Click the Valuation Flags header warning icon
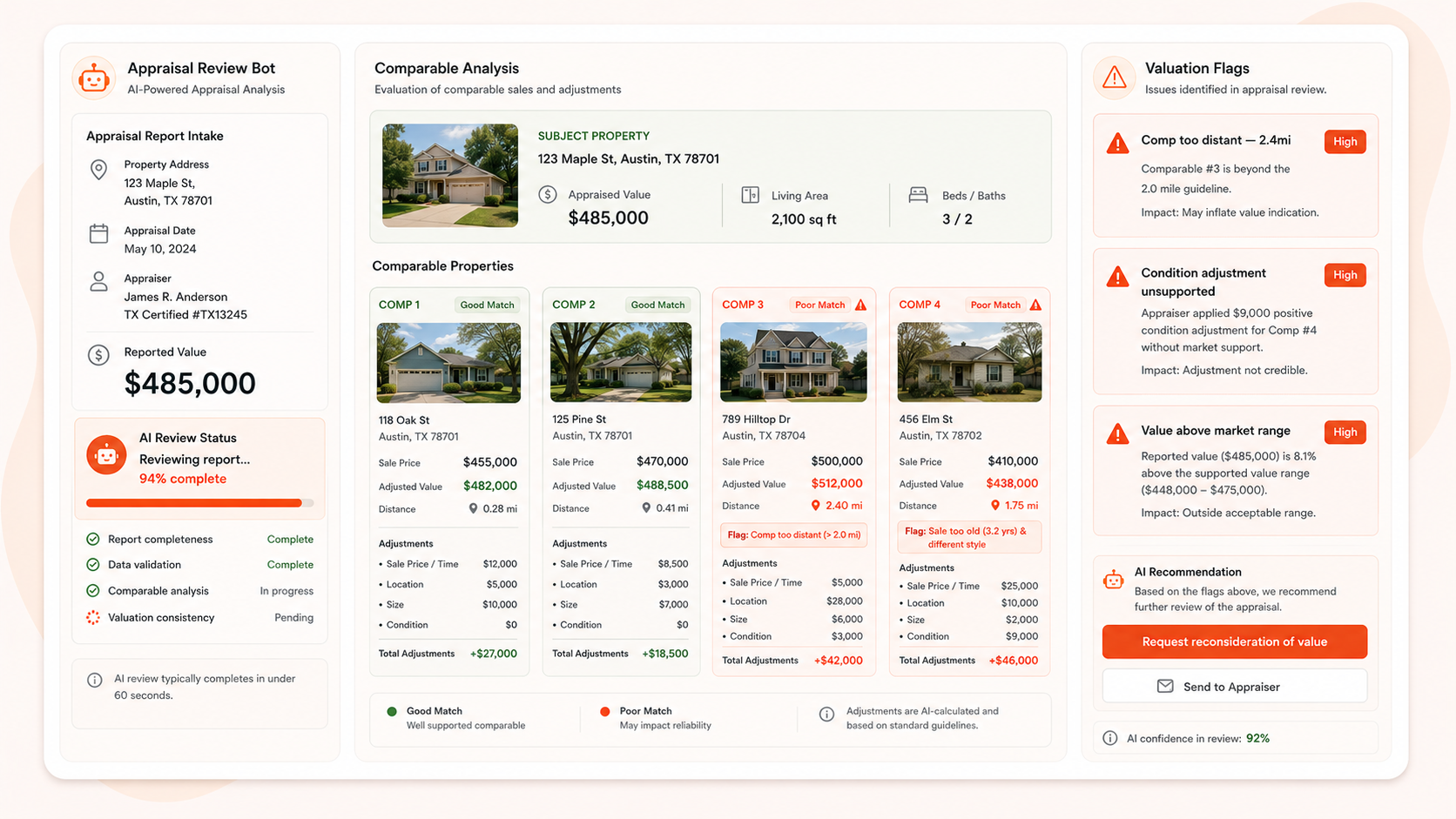Screen dimensions: 1456x819 [1114, 78]
